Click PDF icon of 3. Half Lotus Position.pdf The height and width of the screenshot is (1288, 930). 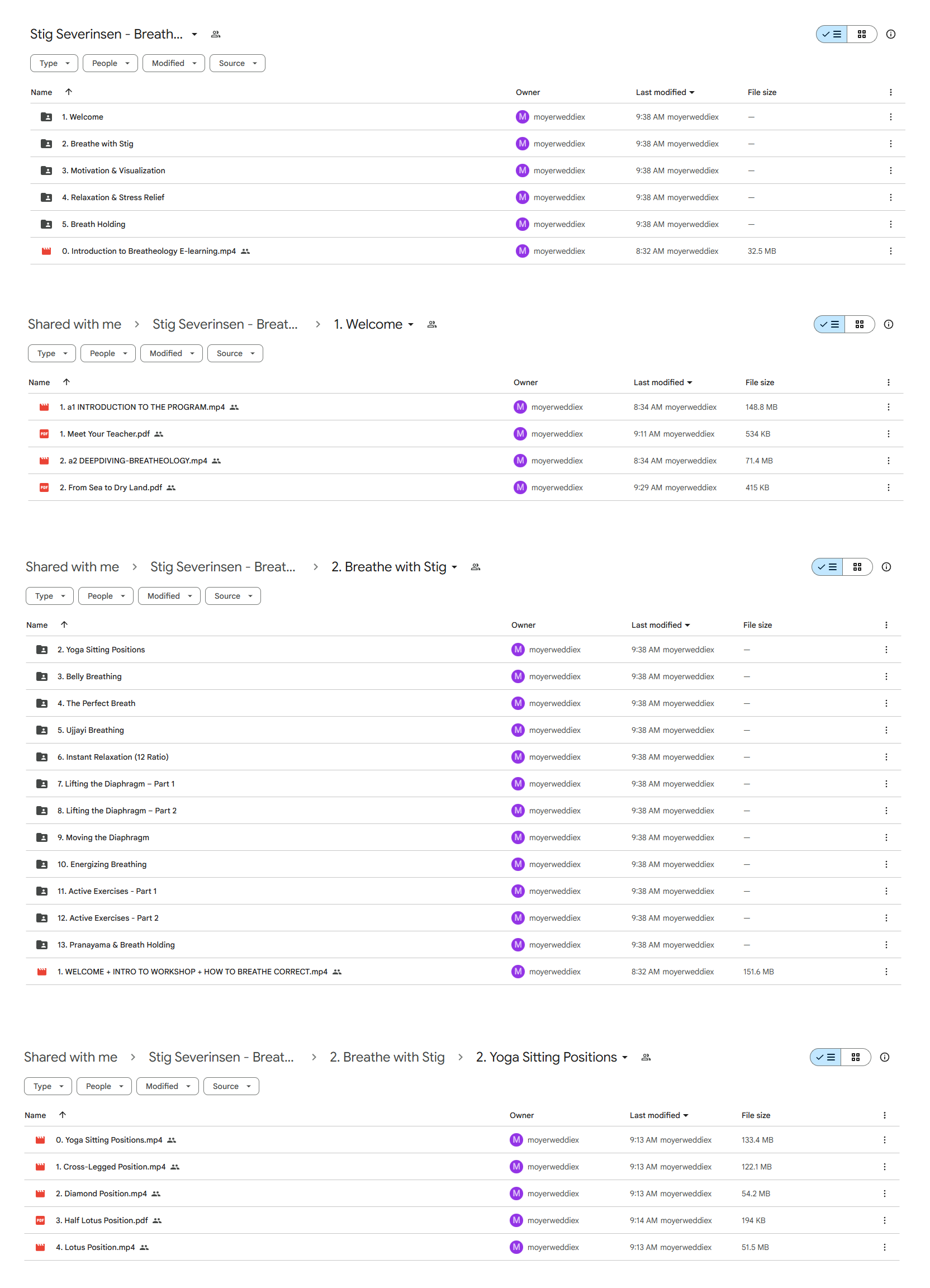[x=40, y=1220]
